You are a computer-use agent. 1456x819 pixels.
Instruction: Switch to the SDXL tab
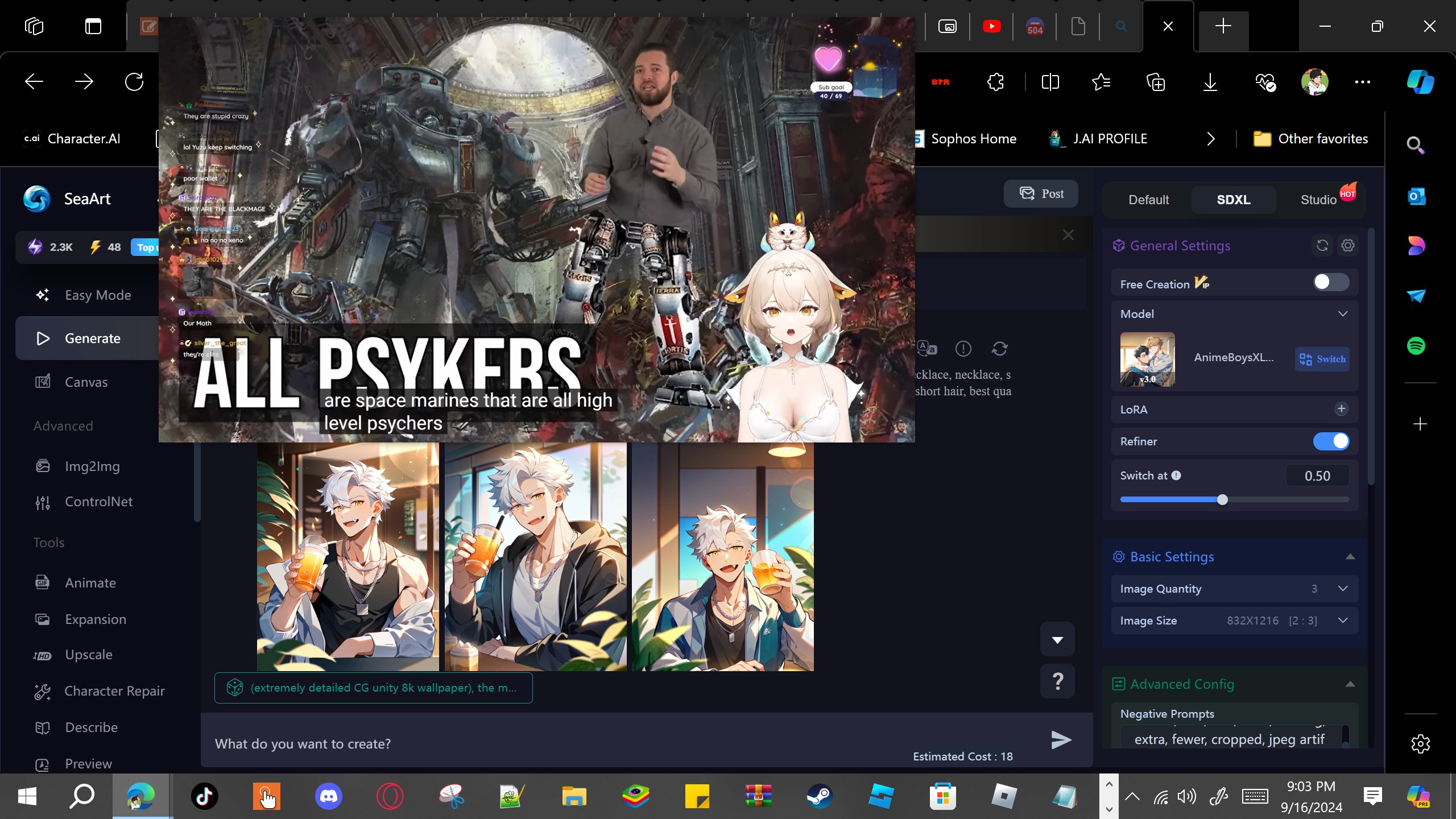click(1234, 200)
